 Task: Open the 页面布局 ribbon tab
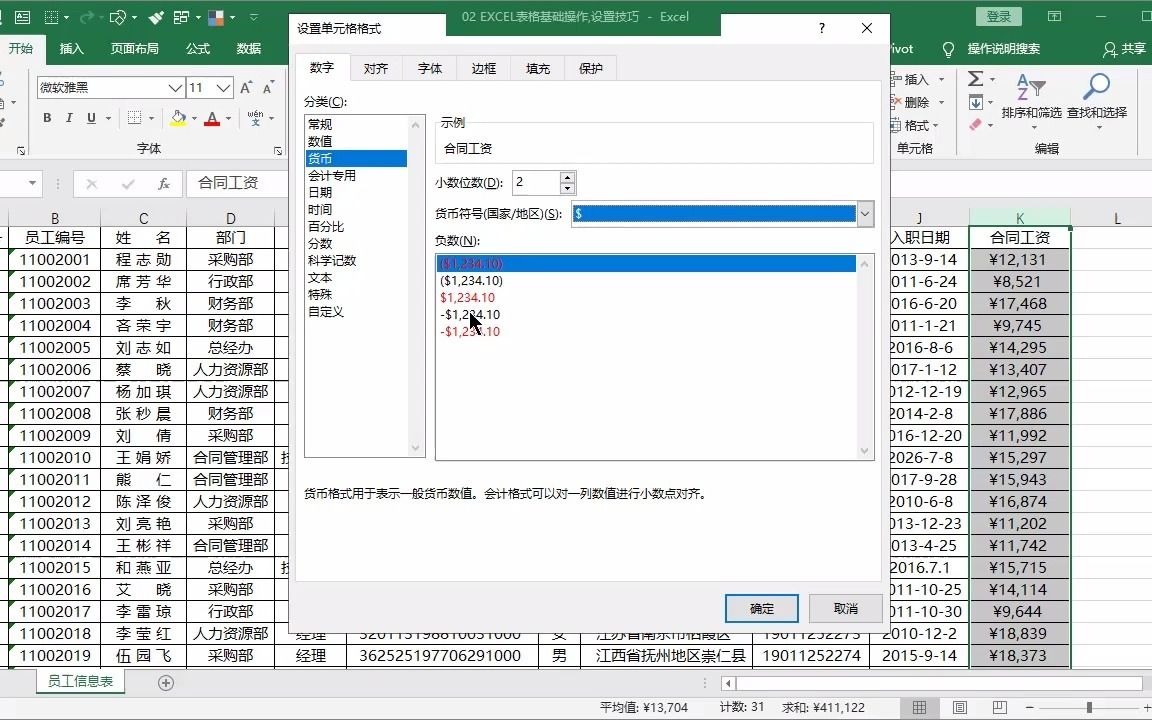click(134, 48)
